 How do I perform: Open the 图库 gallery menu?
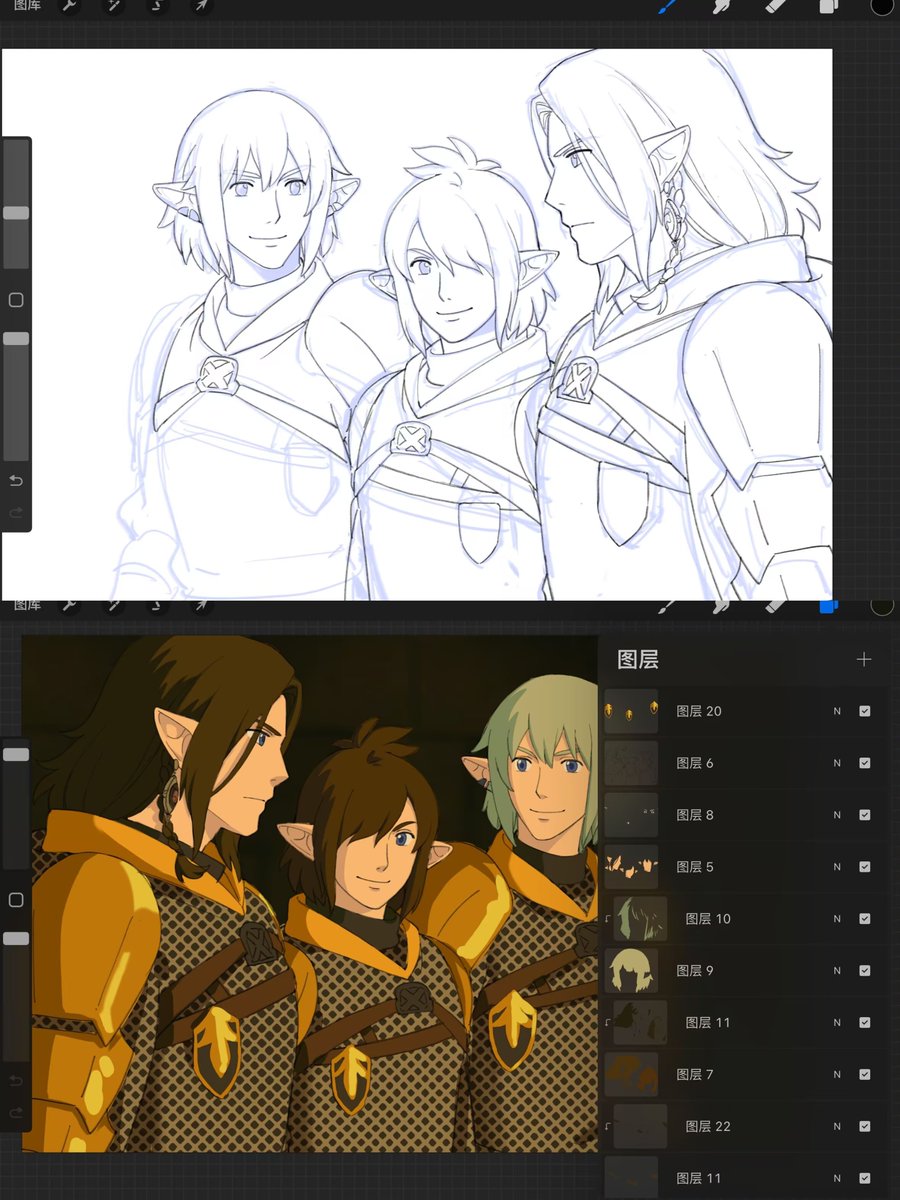tap(25, 8)
